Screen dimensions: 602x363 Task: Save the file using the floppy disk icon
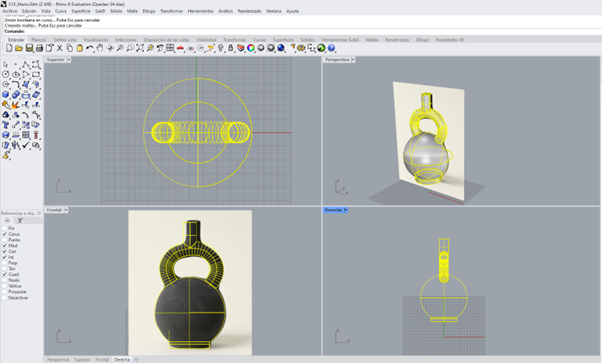pos(29,48)
